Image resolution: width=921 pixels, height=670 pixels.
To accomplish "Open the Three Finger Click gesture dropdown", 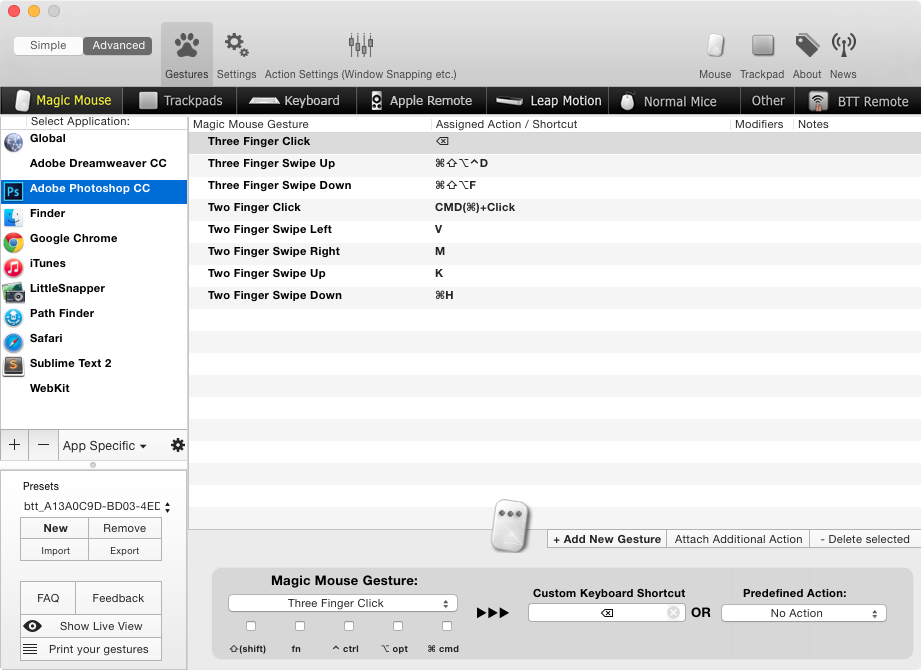I will point(342,603).
